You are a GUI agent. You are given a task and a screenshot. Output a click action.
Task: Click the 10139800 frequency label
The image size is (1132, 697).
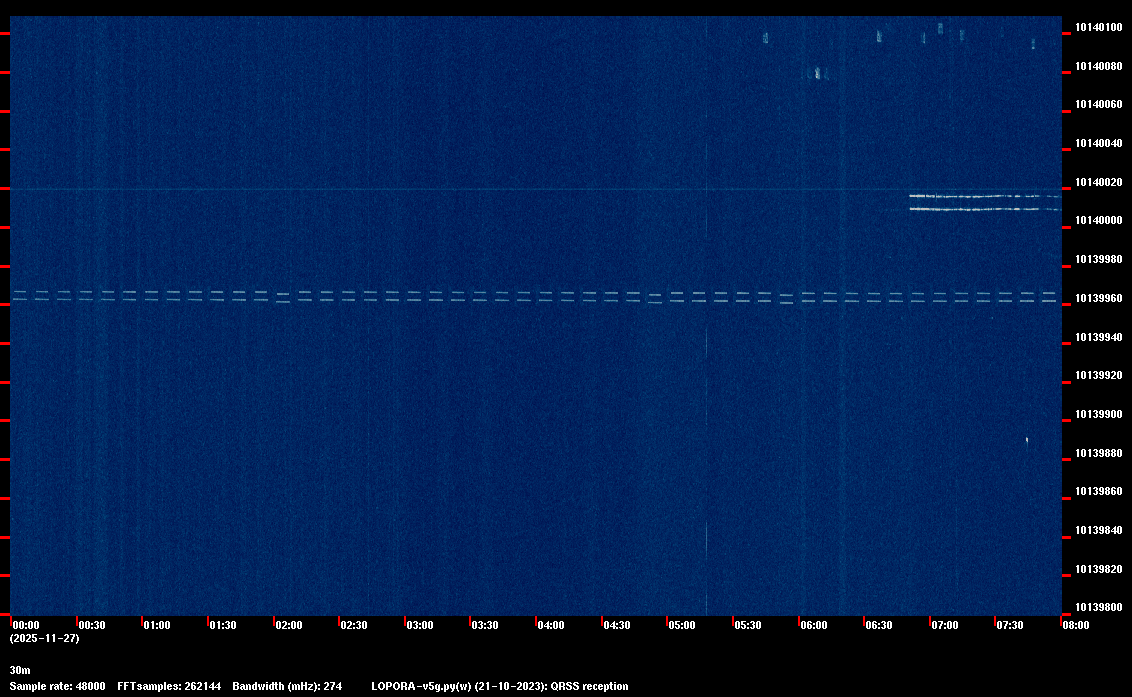(1097, 607)
